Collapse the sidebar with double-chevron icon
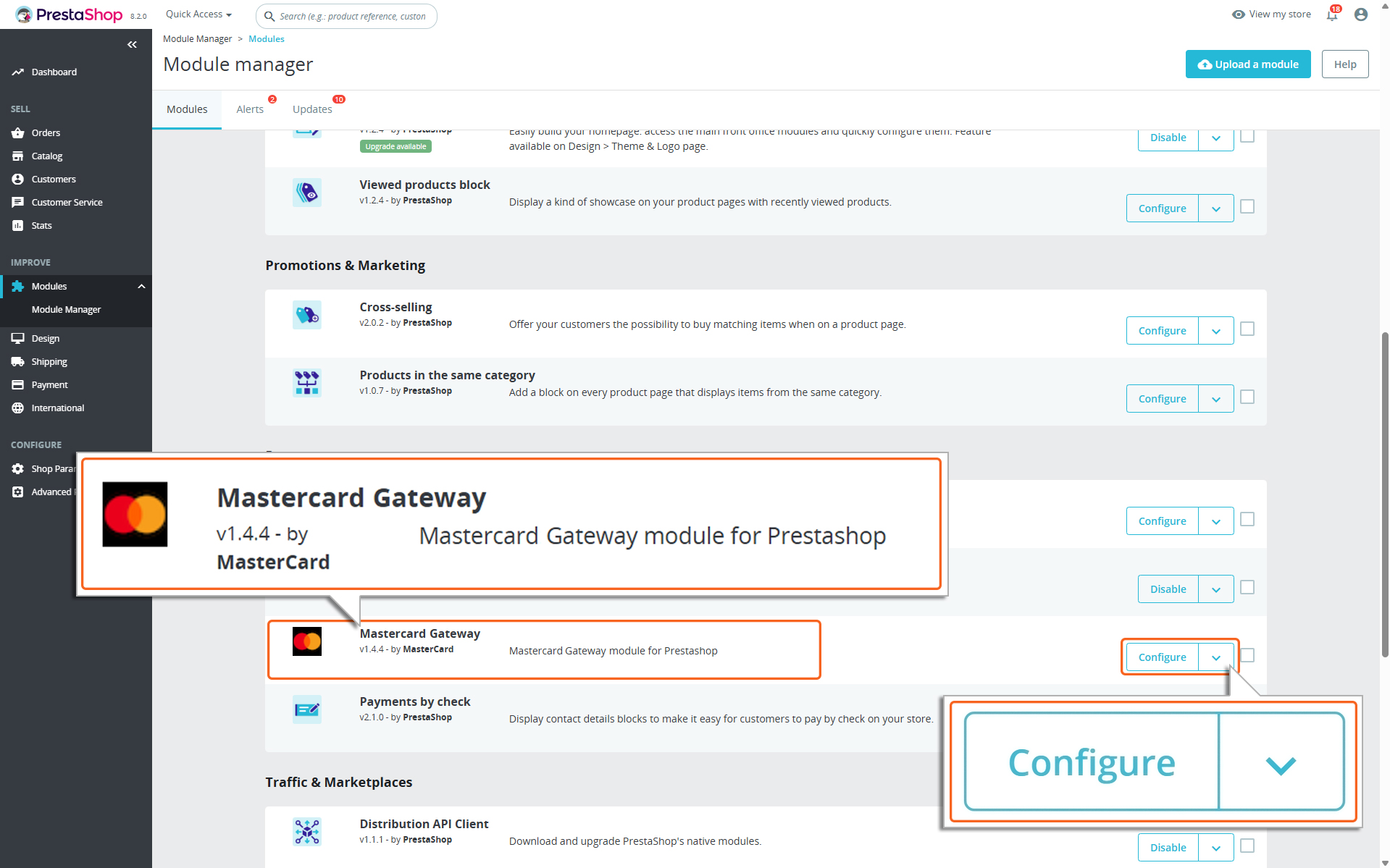The height and width of the screenshot is (868, 1390). tap(132, 45)
